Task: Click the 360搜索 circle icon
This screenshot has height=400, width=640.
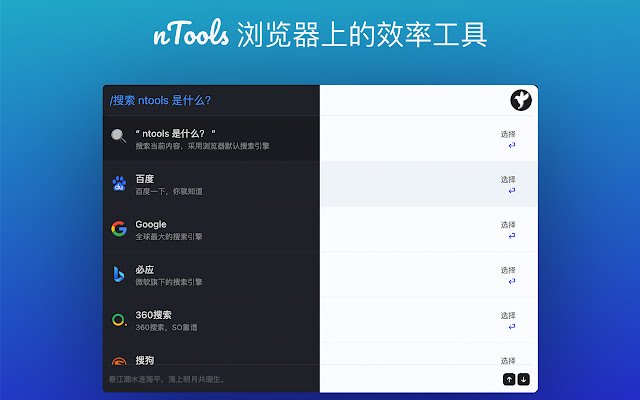Action: pos(119,320)
